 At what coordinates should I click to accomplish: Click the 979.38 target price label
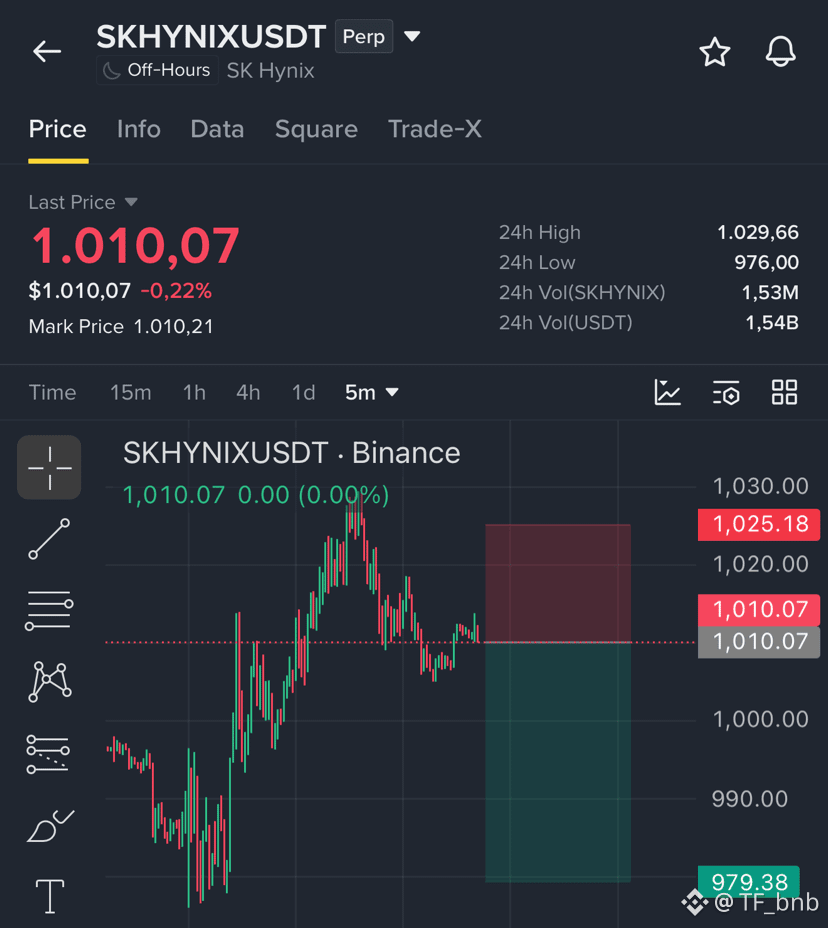coord(749,881)
